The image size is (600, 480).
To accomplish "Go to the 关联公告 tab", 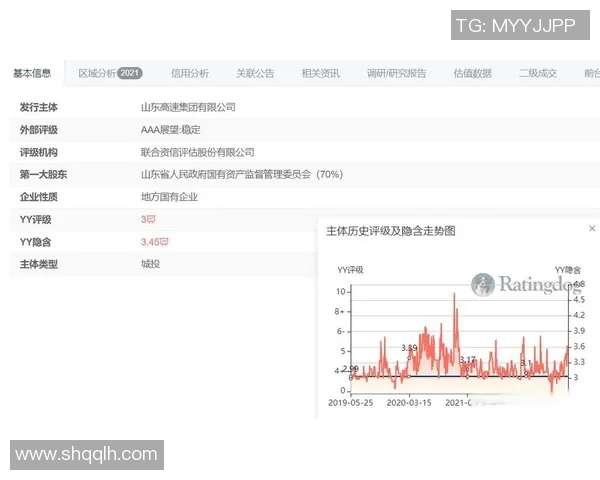I will 255,73.
